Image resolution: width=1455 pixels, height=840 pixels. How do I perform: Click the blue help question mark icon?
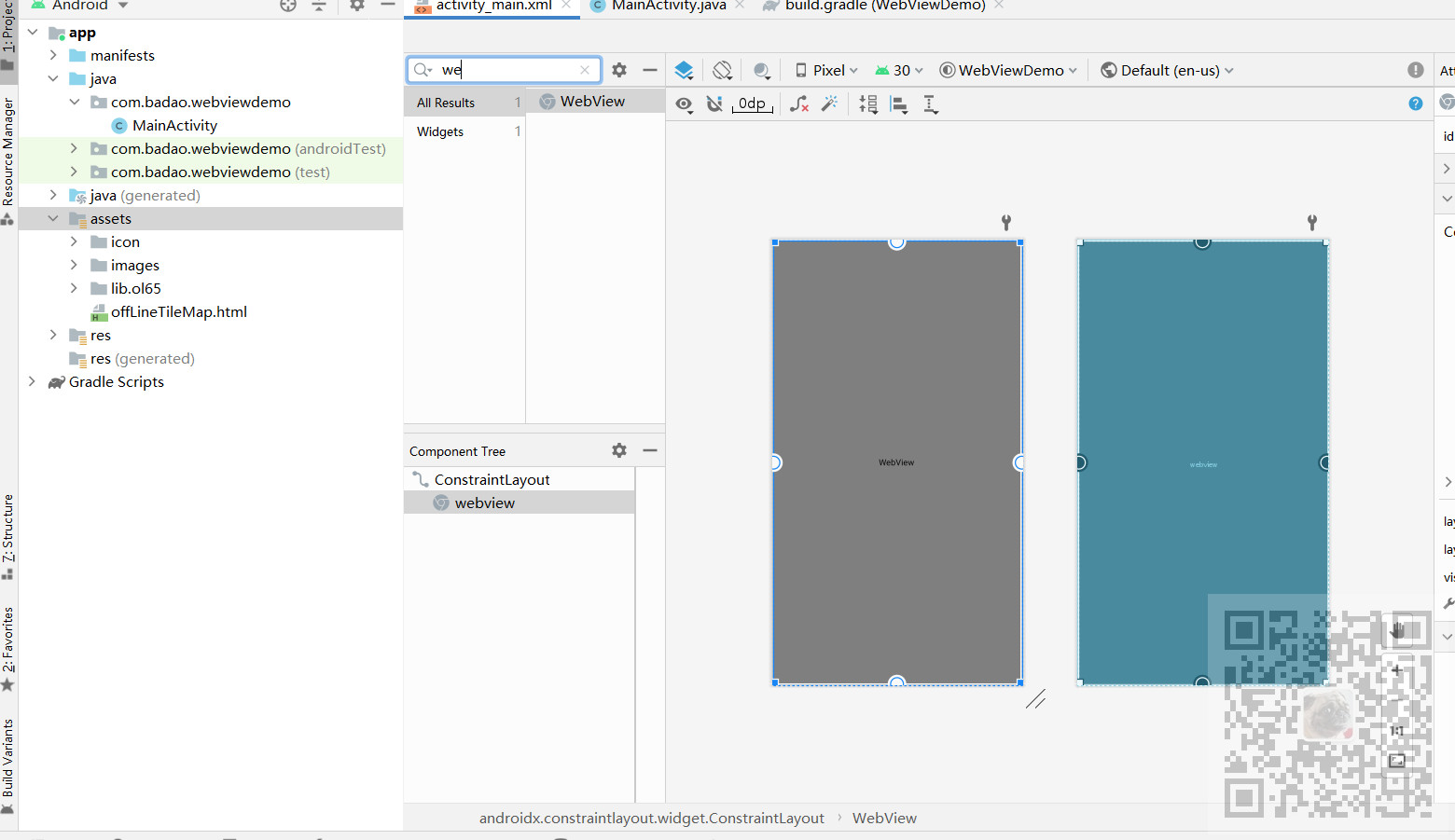(x=1416, y=103)
